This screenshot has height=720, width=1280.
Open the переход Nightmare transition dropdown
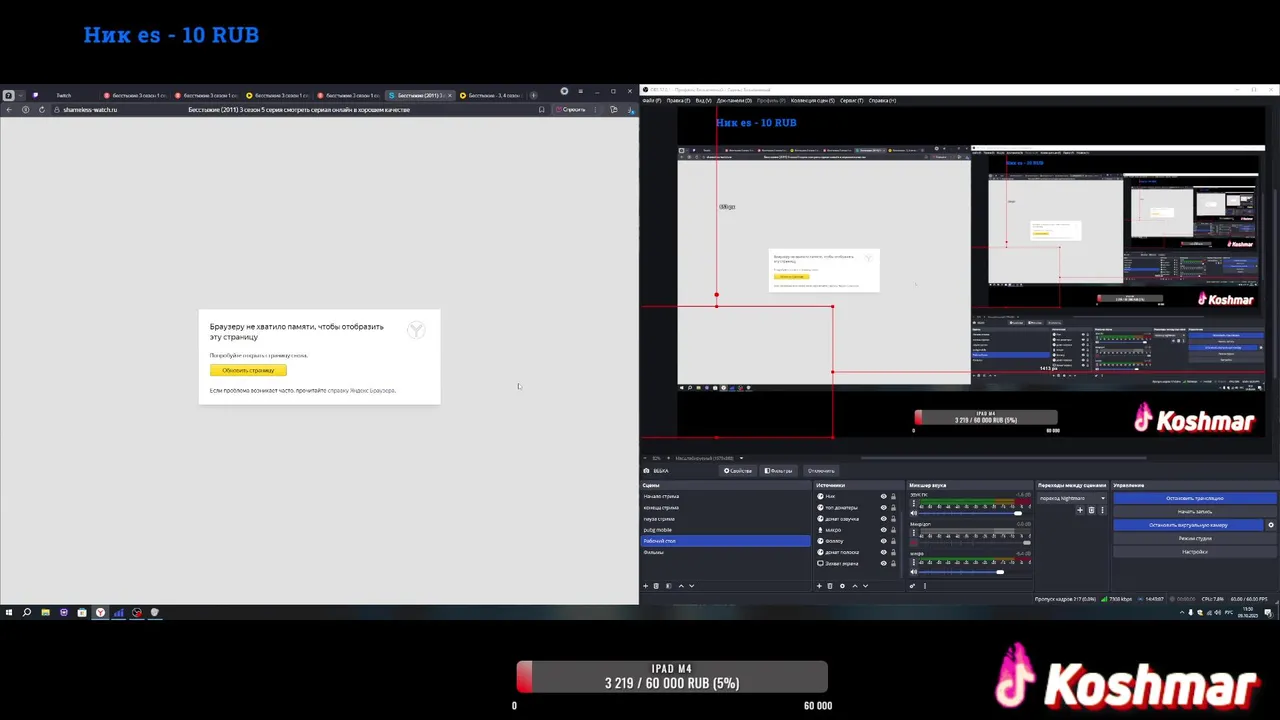click(x=1072, y=498)
